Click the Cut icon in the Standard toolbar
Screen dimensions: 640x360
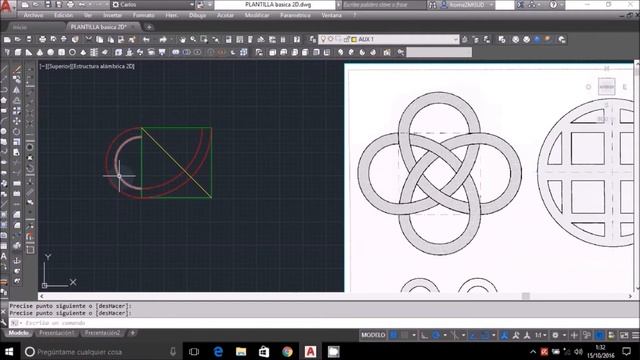[89, 40]
